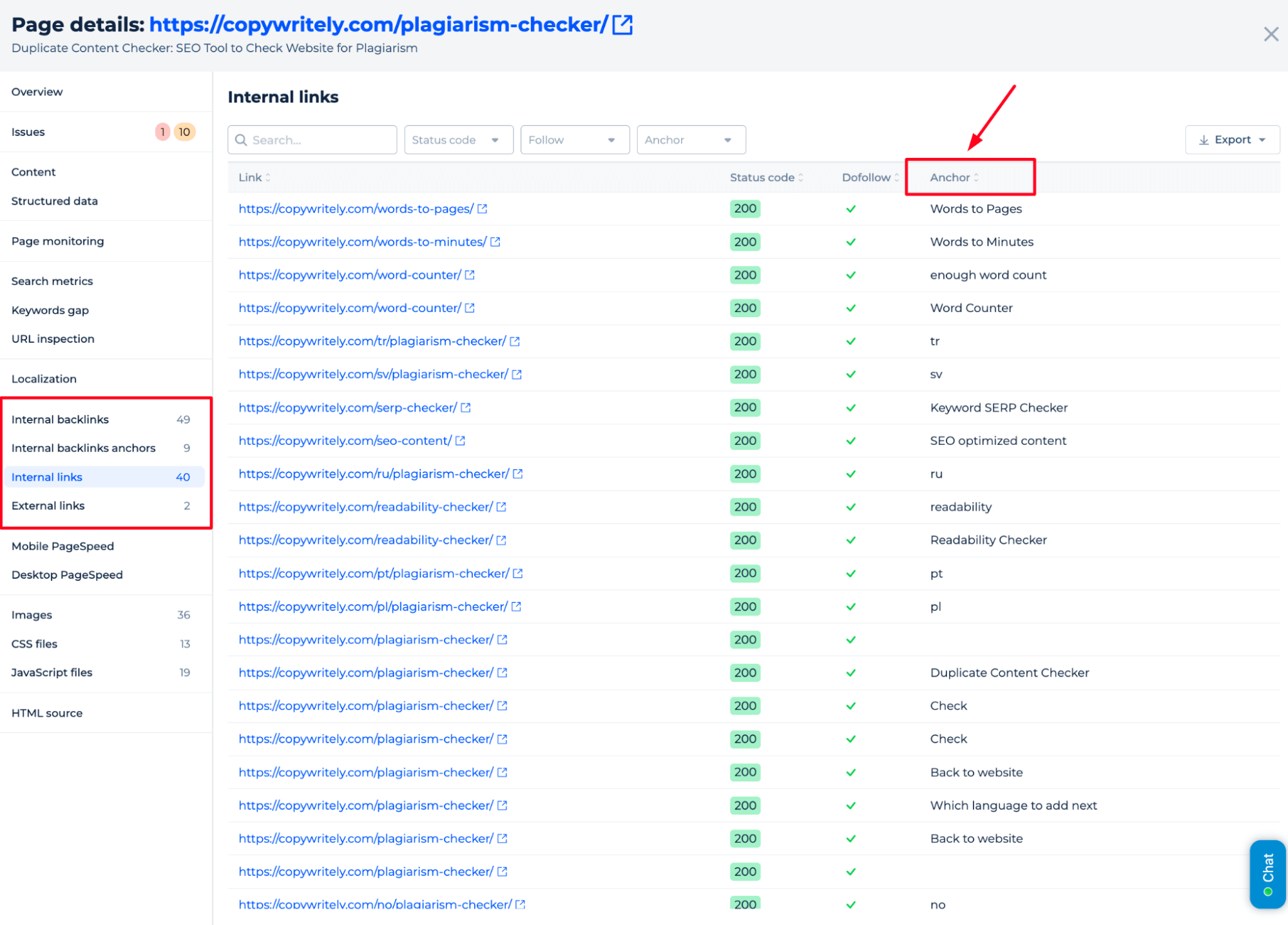Open the Follow filter dropdown
Viewport: 1288px width, 925px height.
click(575, 140)
